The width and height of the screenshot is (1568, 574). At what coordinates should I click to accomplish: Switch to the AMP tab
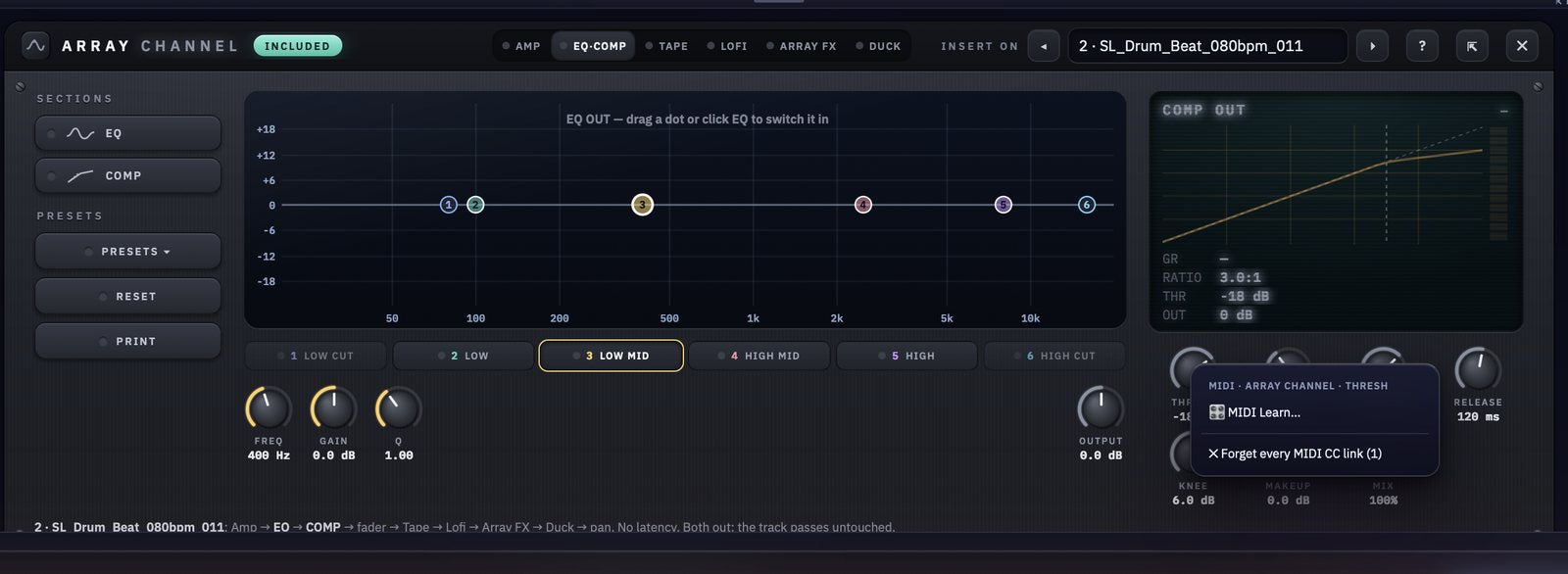click(x=521, y=46)
